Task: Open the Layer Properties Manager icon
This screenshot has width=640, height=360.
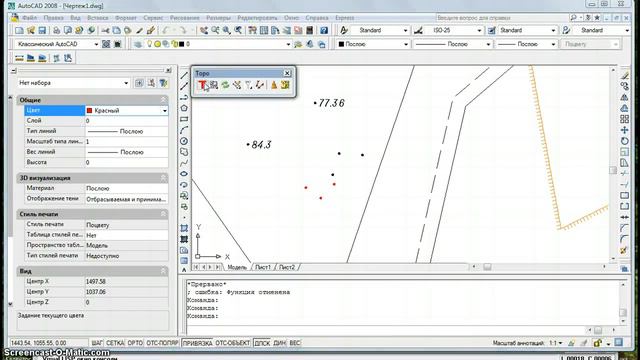Action: (138, 44)
